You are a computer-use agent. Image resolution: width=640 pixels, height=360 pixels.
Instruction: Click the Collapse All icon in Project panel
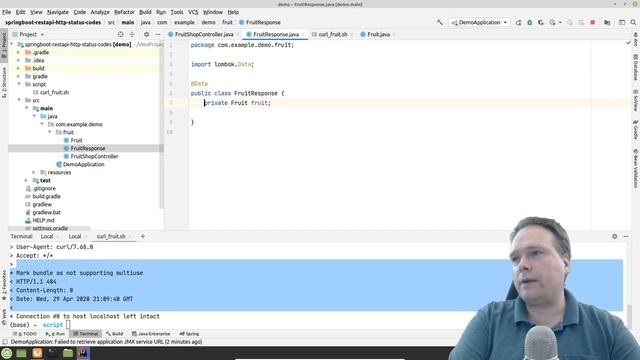132,34
